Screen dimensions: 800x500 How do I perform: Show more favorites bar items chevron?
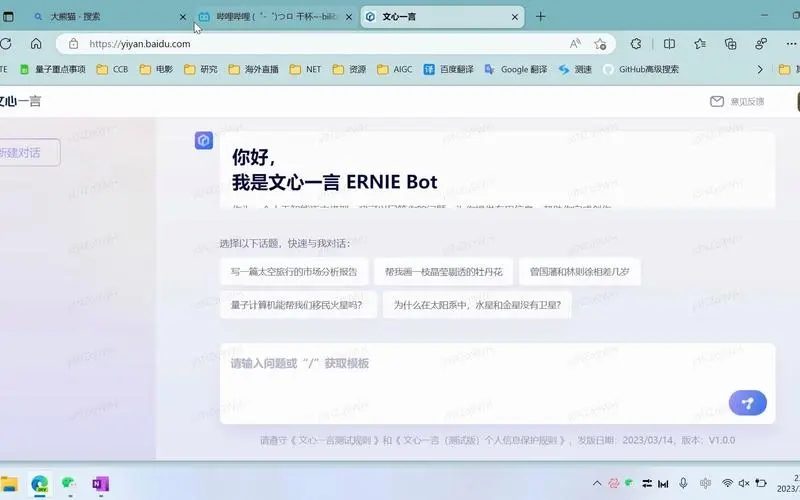[x=760, y=69]
